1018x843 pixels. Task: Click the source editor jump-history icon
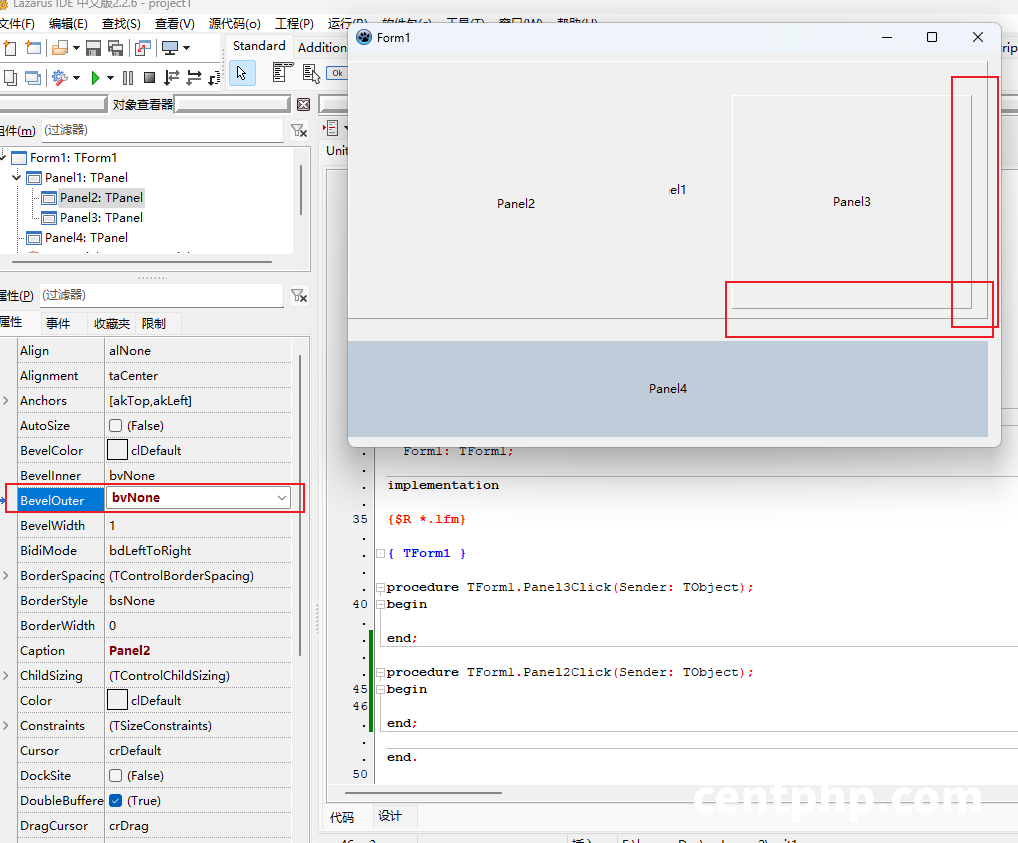(x=332, y=128)
